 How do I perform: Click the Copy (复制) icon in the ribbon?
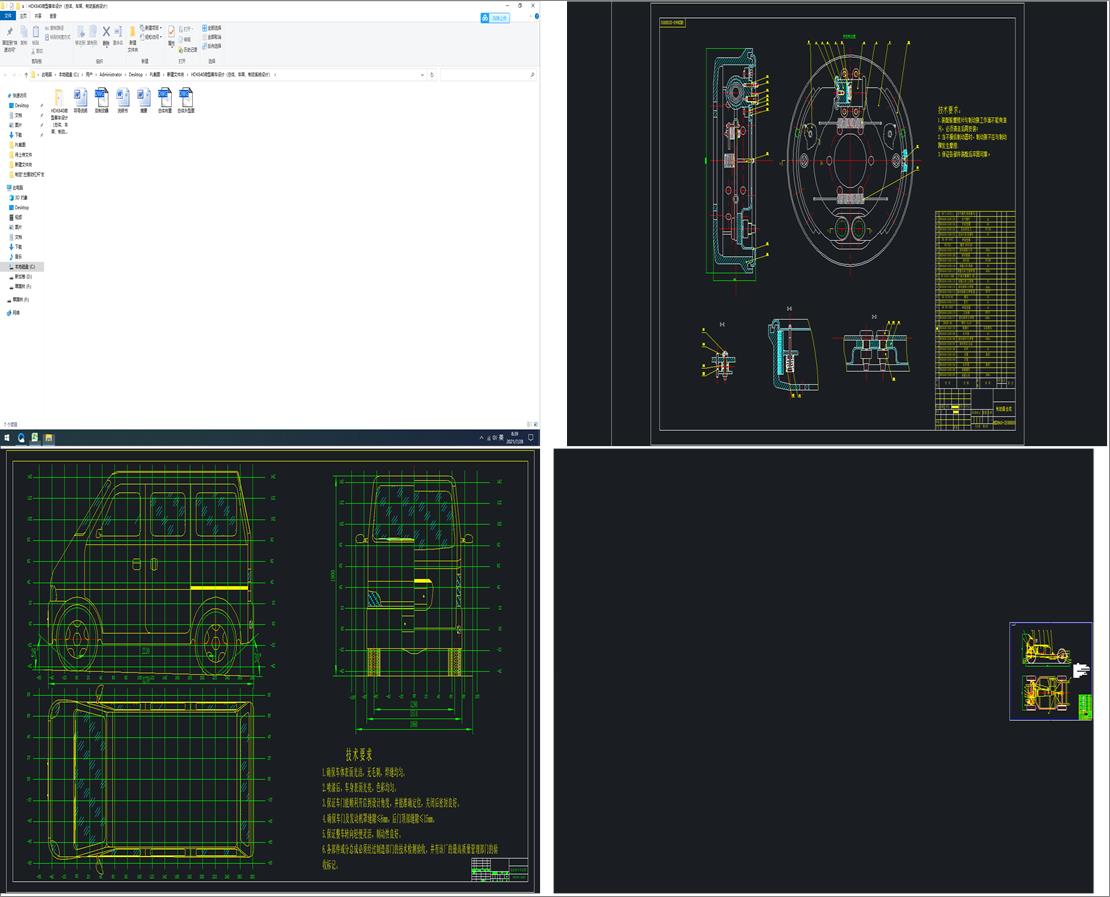click(23, 31)
